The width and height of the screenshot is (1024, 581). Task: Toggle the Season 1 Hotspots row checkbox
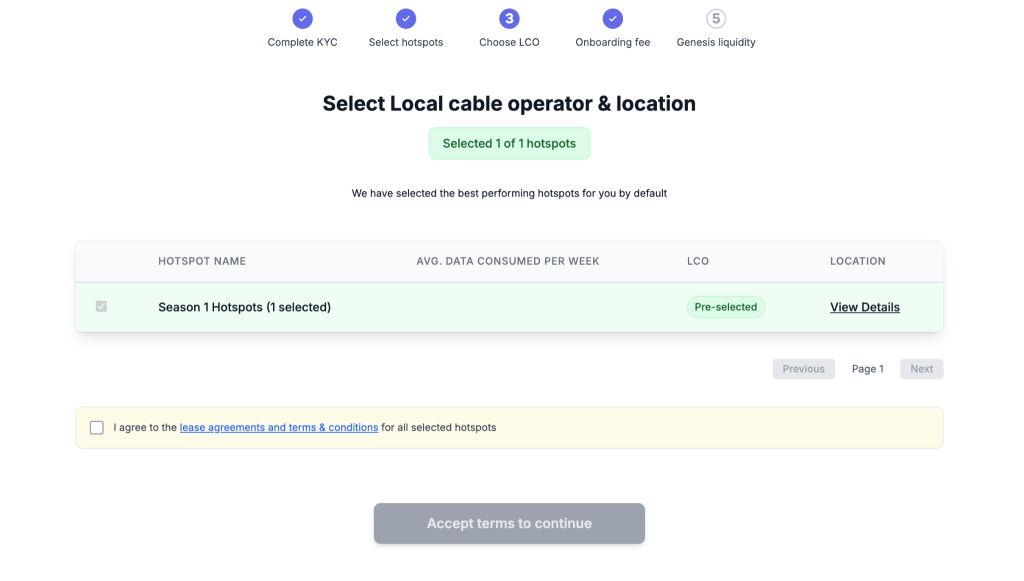101,306
